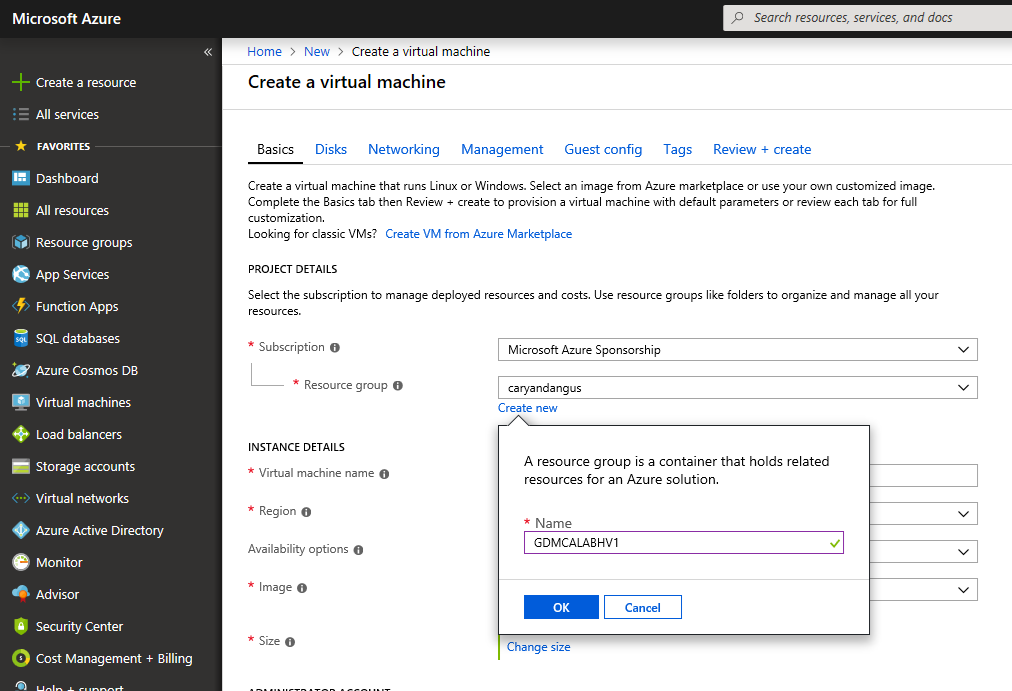
Task: Click the Dashboard icon in sidebar
Action: [x=21, y=178]
